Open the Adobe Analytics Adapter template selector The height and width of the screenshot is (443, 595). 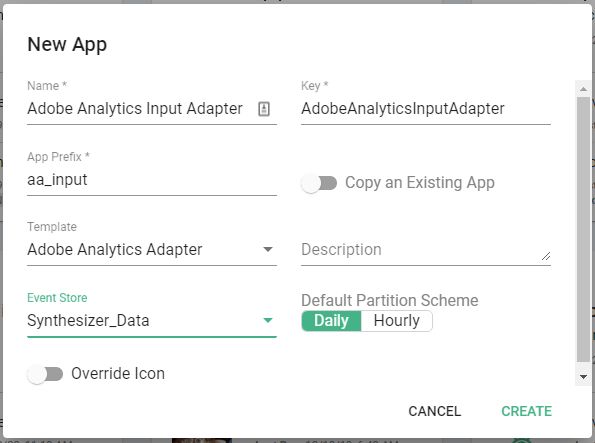pos(152,250)
